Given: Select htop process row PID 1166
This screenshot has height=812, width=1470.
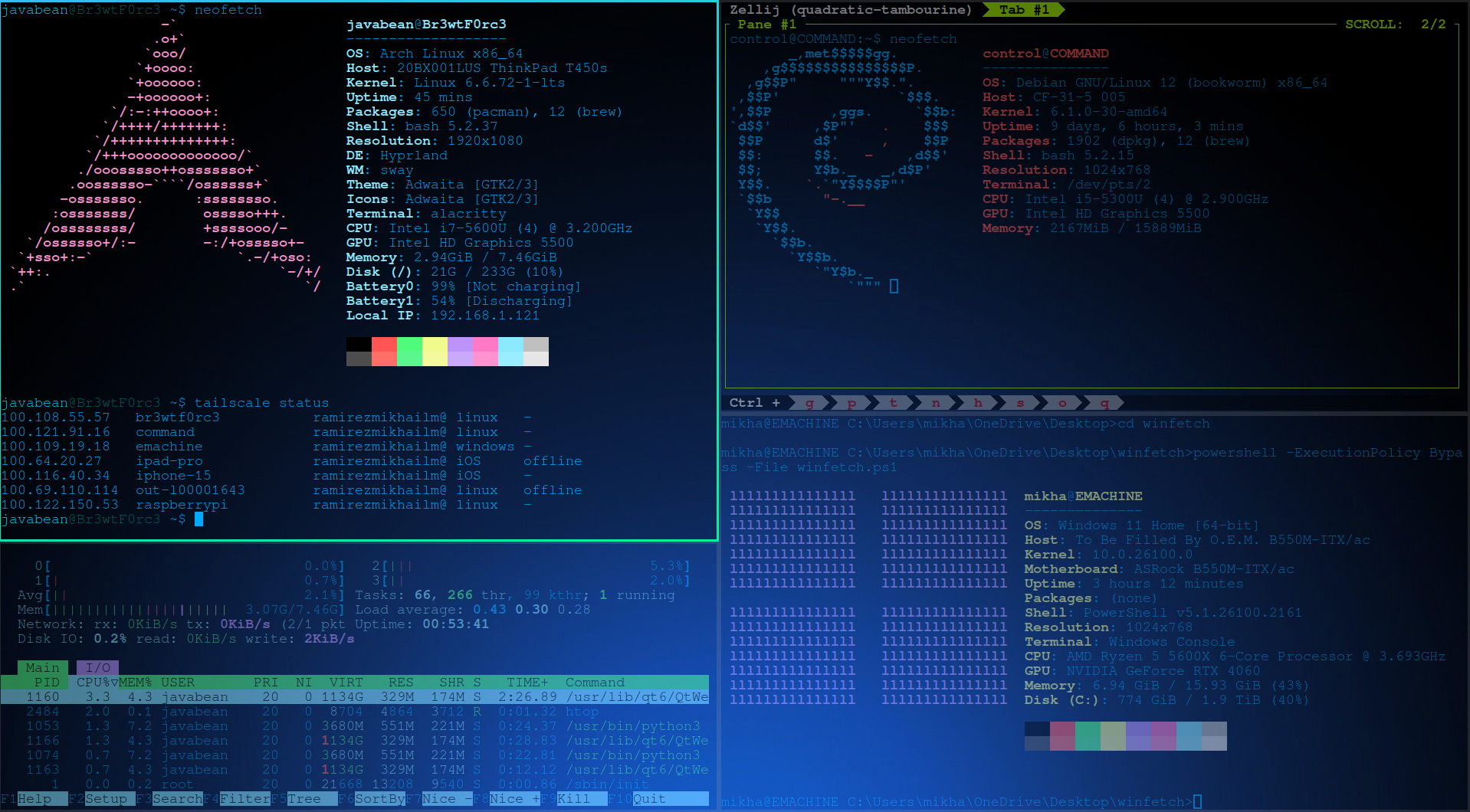Looking at the screenshot, I should [x=355, y=740].
